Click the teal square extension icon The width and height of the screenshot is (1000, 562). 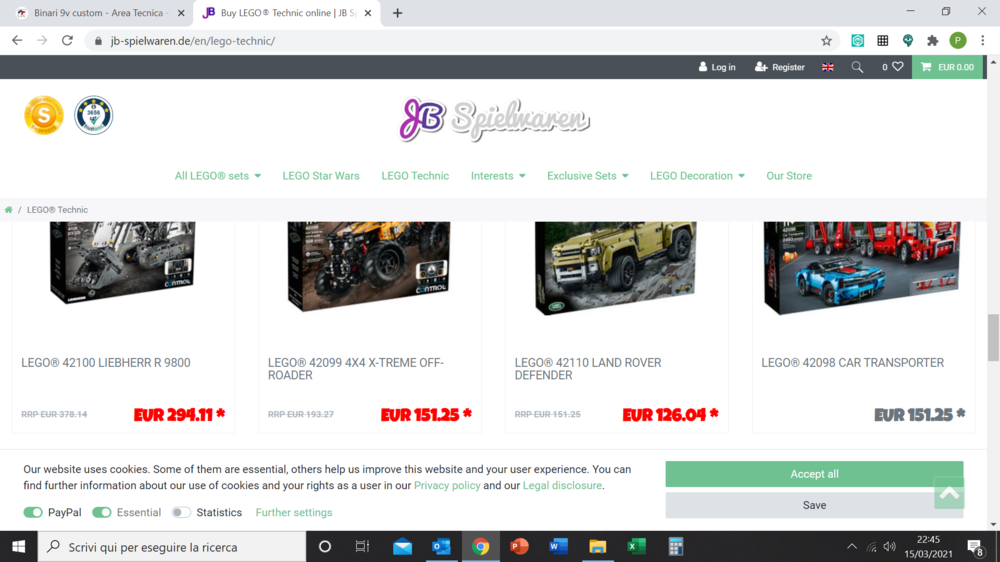[x=858, y=41]
